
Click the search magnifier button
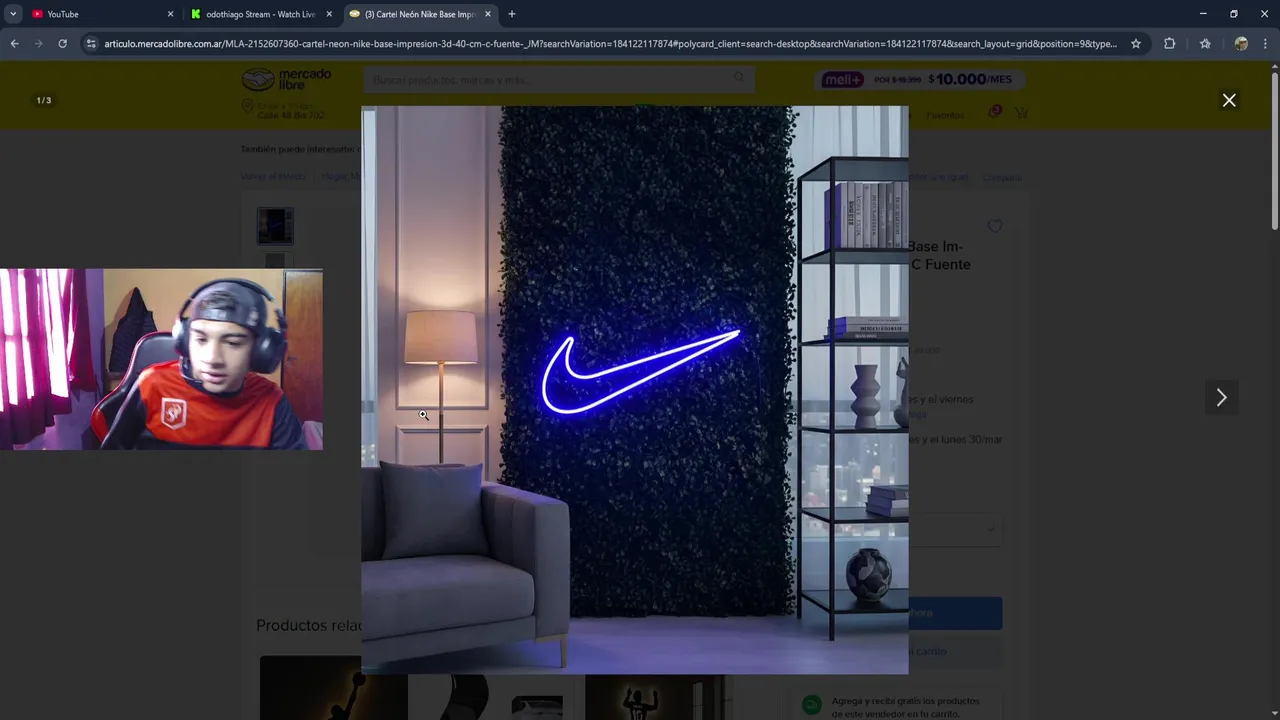click(740, 79)
